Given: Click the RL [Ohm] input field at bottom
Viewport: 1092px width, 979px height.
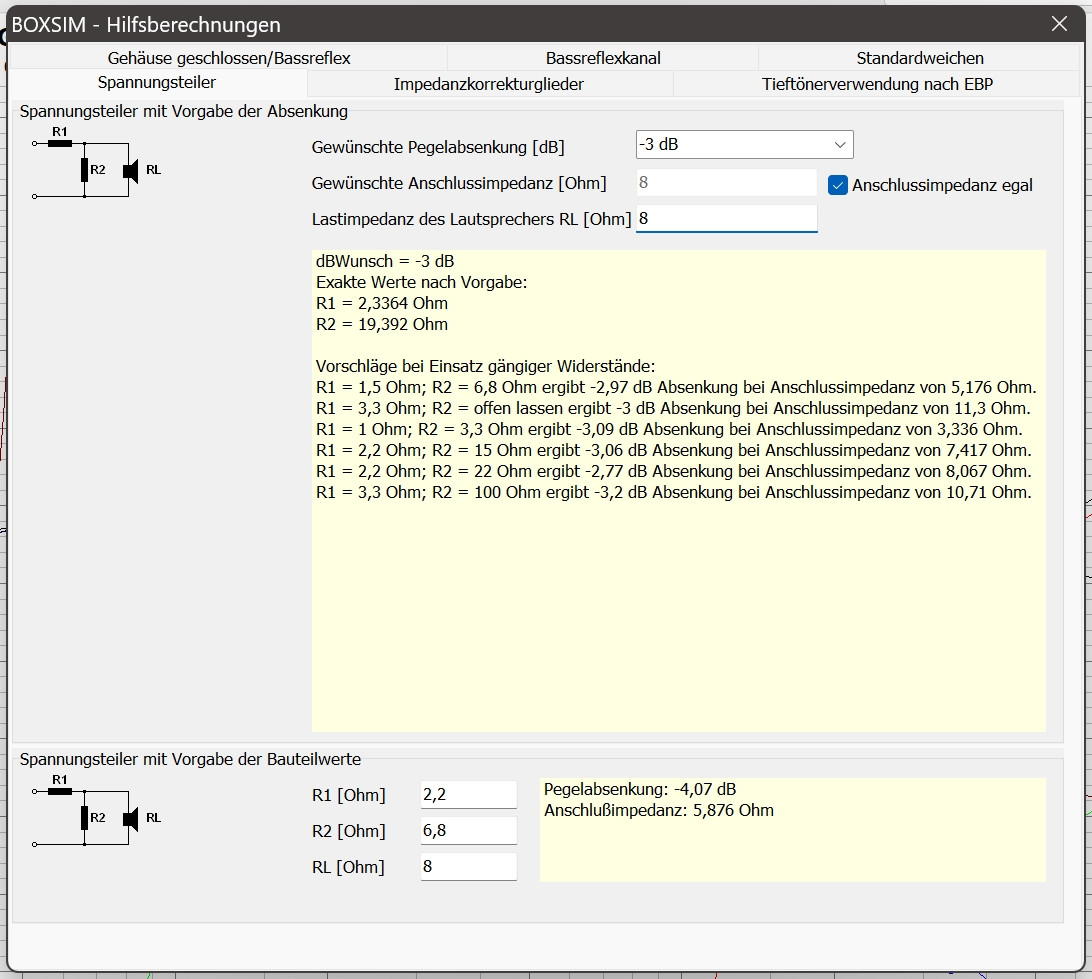Looking at the screenshot, I should (x=468, y=867).
